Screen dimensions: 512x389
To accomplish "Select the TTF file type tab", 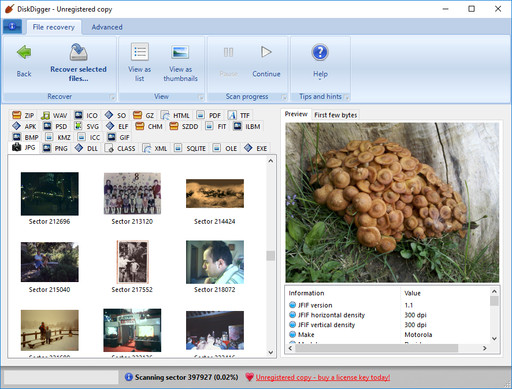I will (x=239, y=115).
